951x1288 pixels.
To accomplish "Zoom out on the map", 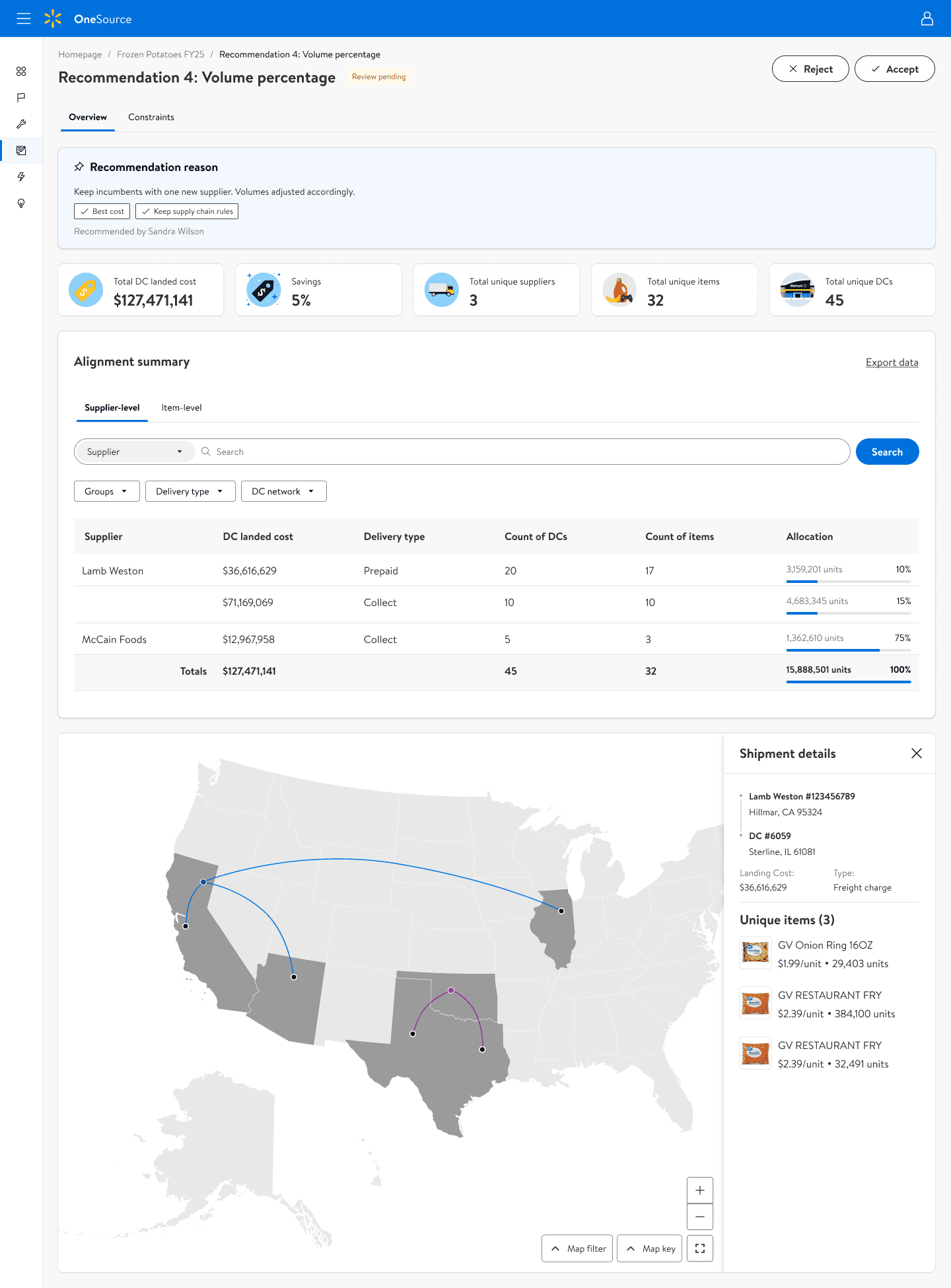I will 700,1217.
